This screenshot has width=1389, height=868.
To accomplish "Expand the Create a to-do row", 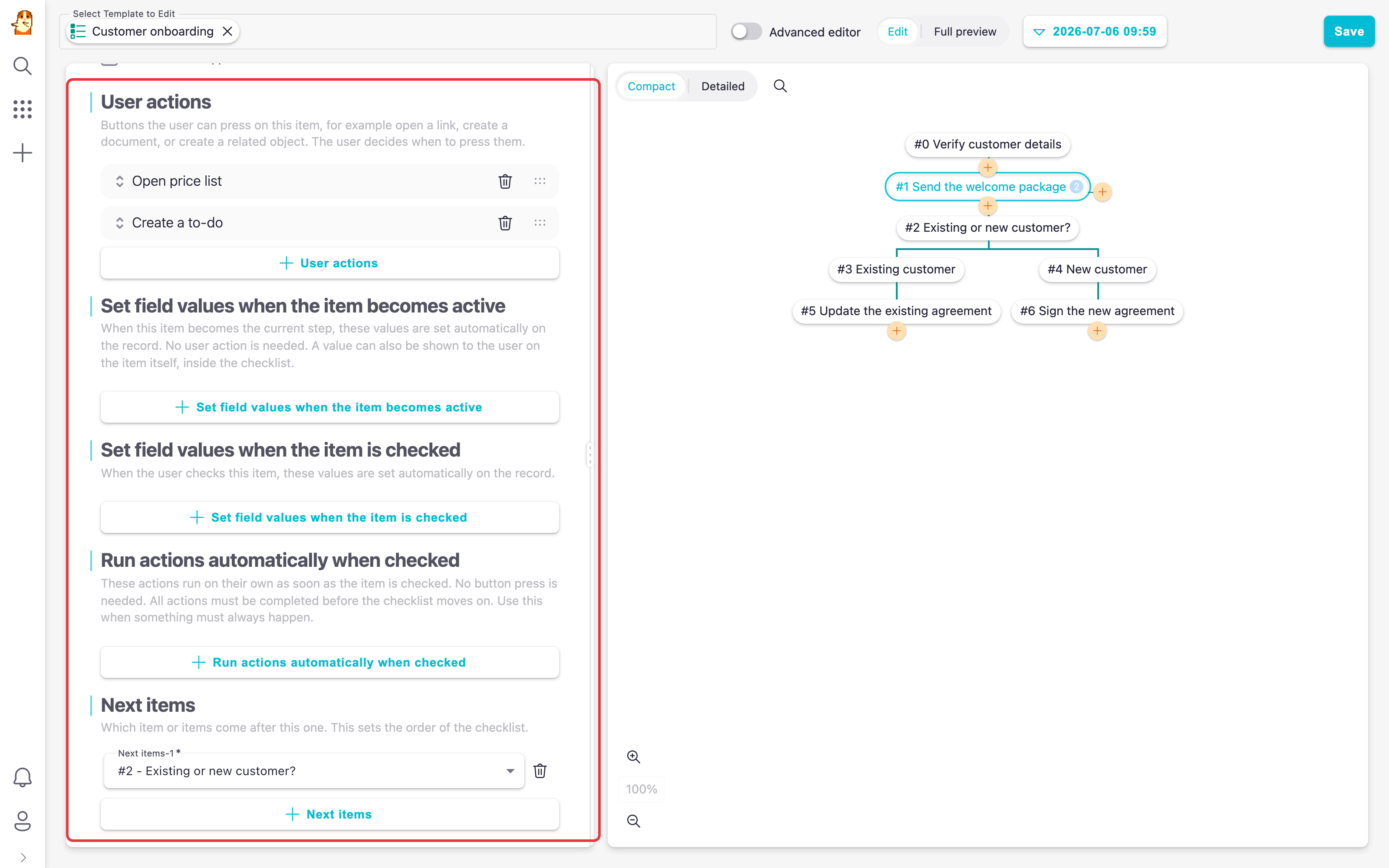I will coord(119,223).
